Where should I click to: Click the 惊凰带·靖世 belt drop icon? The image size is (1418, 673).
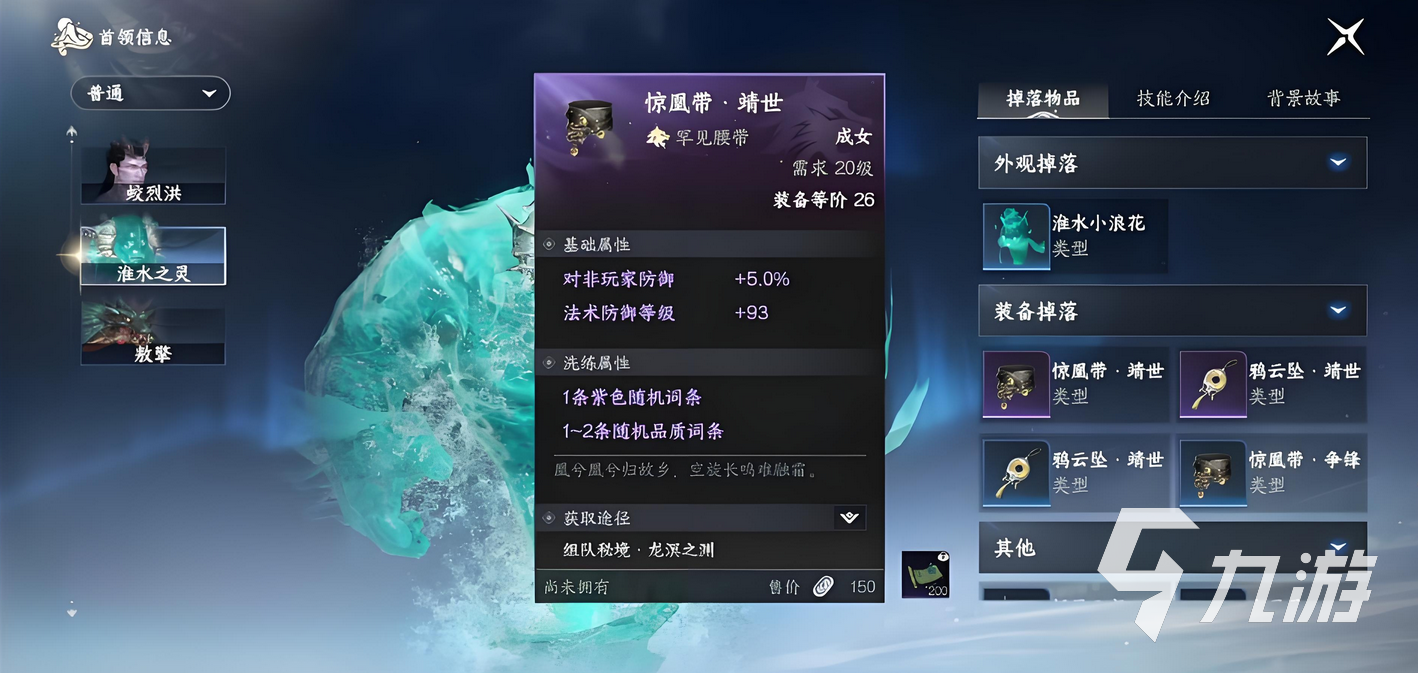click(1015, 384)
